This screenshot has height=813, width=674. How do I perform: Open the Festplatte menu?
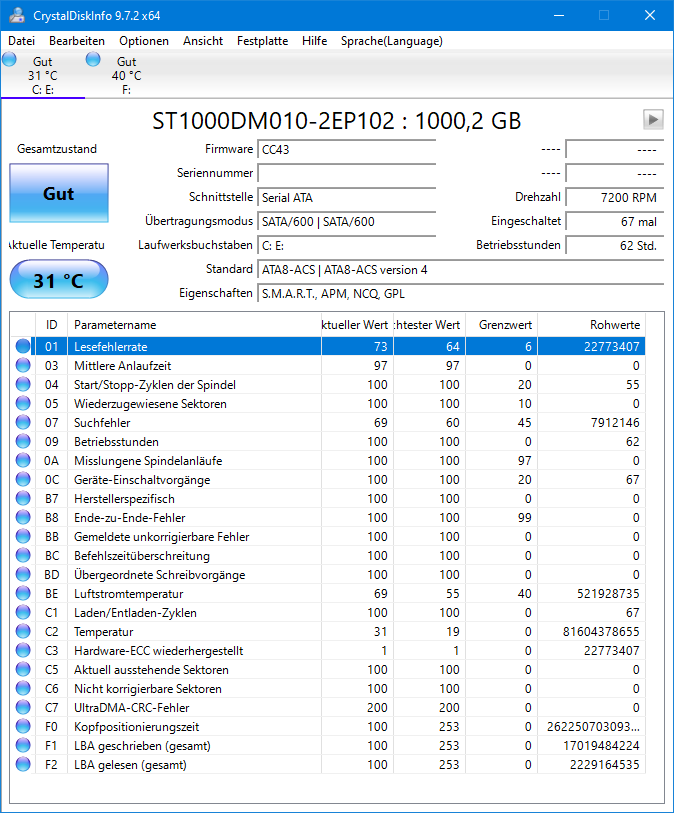tap(262, 41)
